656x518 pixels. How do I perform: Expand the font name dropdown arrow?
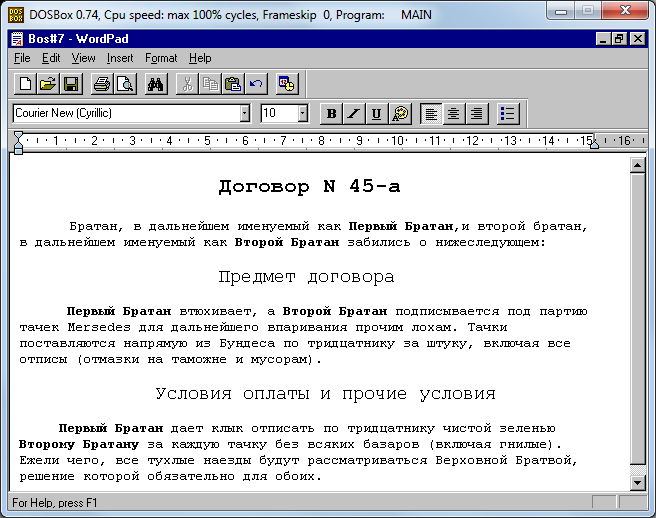click(x=245, y=113)
